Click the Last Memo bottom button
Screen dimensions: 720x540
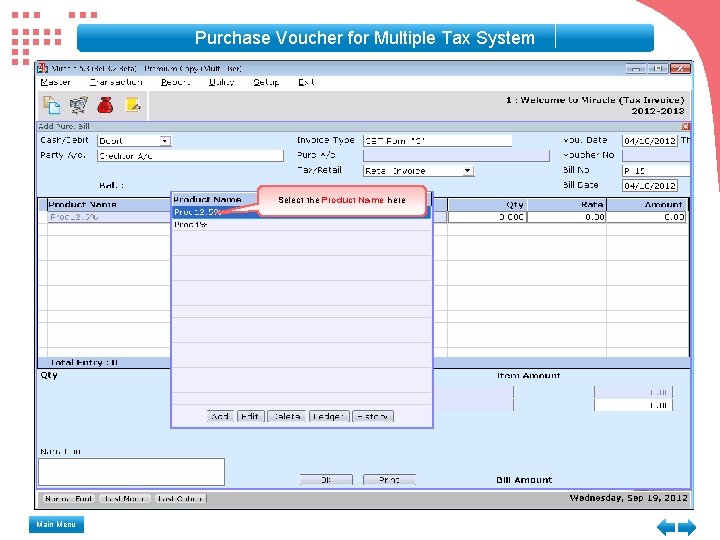click(124, 499)
